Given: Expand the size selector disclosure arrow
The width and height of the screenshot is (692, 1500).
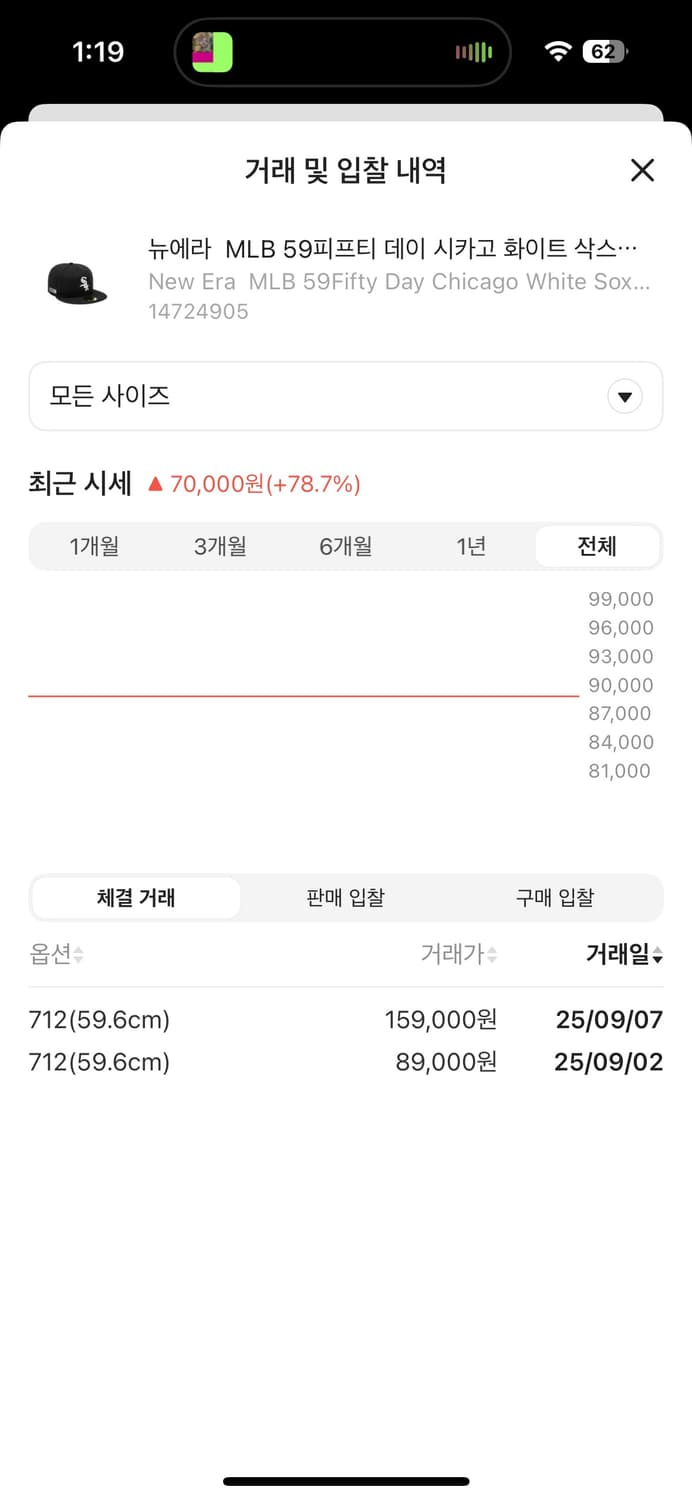Looking at the screenshot, I should click(x=625, y=396).
